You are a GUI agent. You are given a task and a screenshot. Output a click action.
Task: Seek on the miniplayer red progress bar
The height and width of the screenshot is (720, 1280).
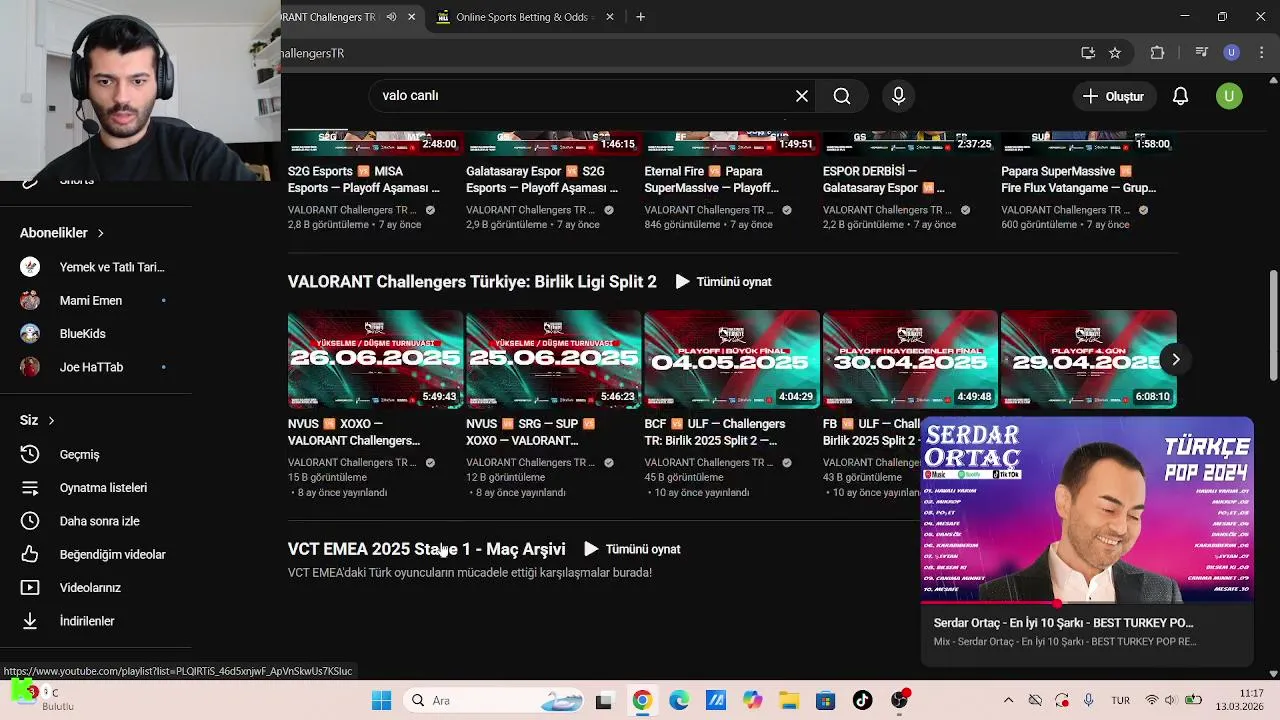(1087, 603)
